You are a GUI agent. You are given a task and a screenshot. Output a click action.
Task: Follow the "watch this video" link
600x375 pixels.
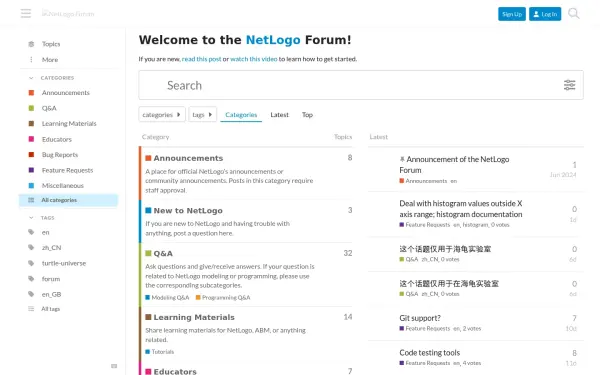[x=254, y=59]
